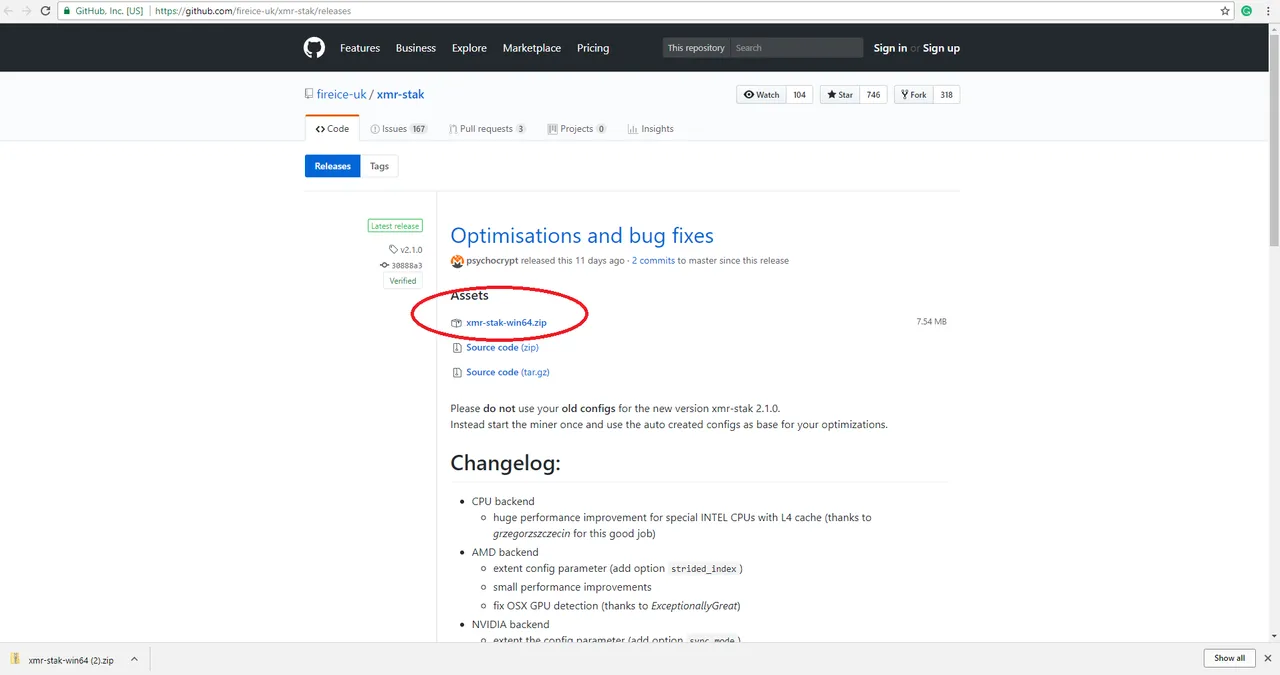The image size is (1280, 675).
Task: Go back with browser back arrow
Action: (x=9, y=11)
